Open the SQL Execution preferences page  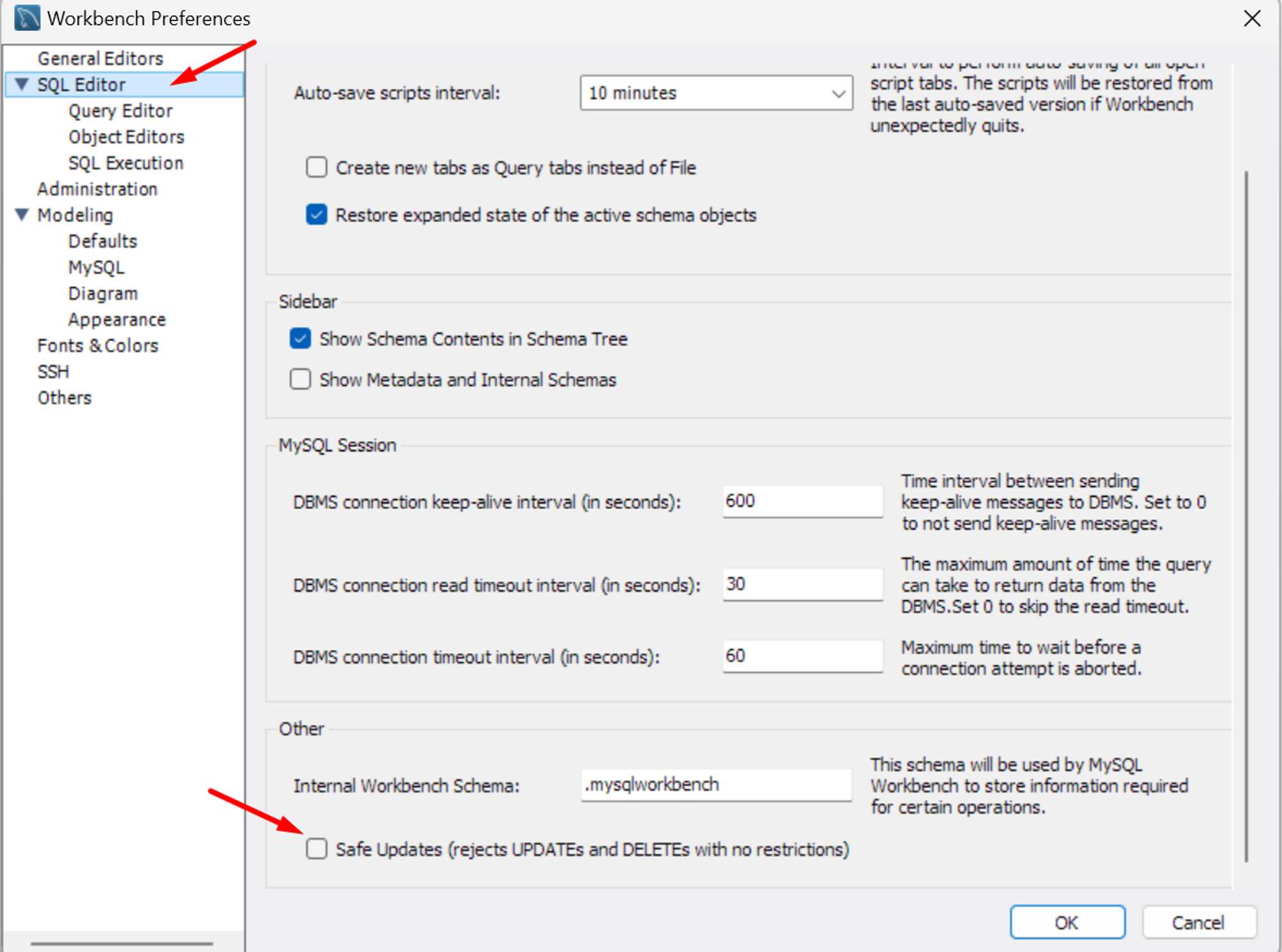126,163
